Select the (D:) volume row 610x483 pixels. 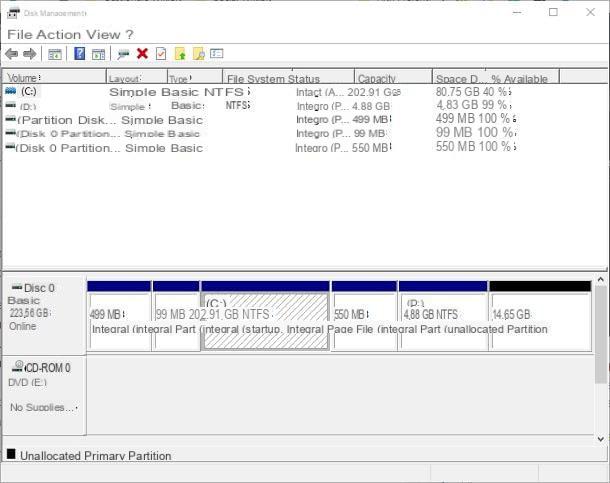point(258,106)
